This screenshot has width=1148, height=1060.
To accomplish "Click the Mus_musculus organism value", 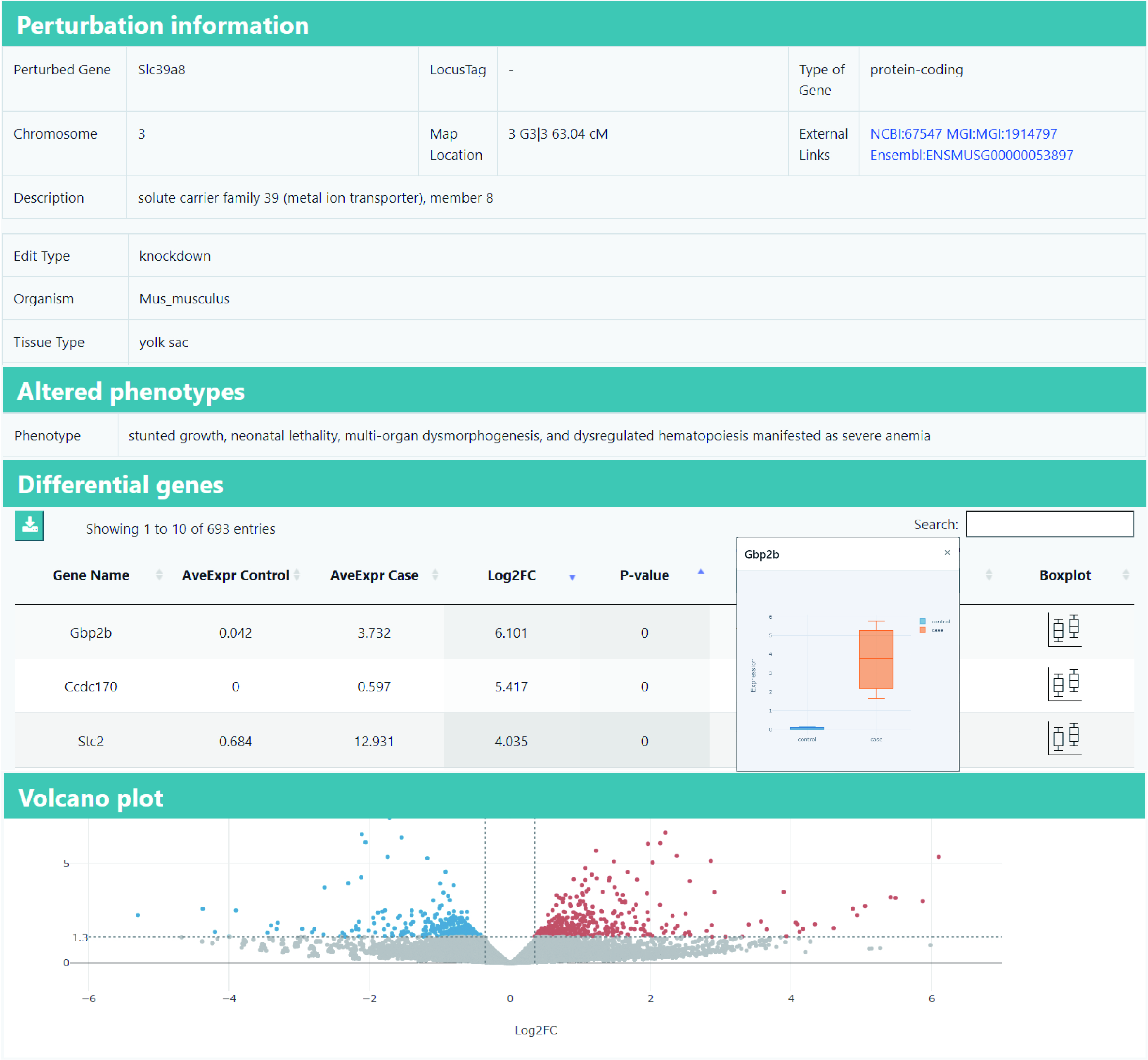I will tap(184, 298).
